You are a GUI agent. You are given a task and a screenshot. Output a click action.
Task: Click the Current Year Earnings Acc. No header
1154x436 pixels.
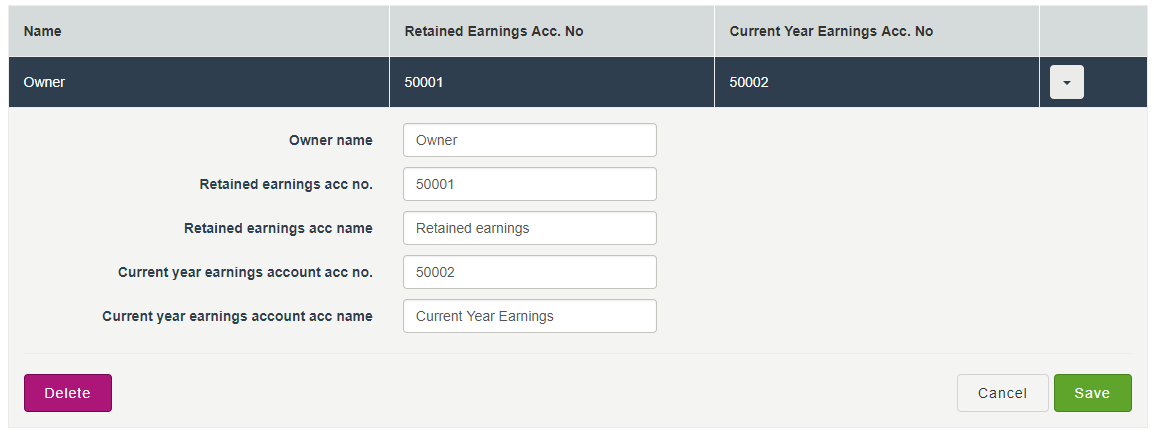click(x=831, y=31)
